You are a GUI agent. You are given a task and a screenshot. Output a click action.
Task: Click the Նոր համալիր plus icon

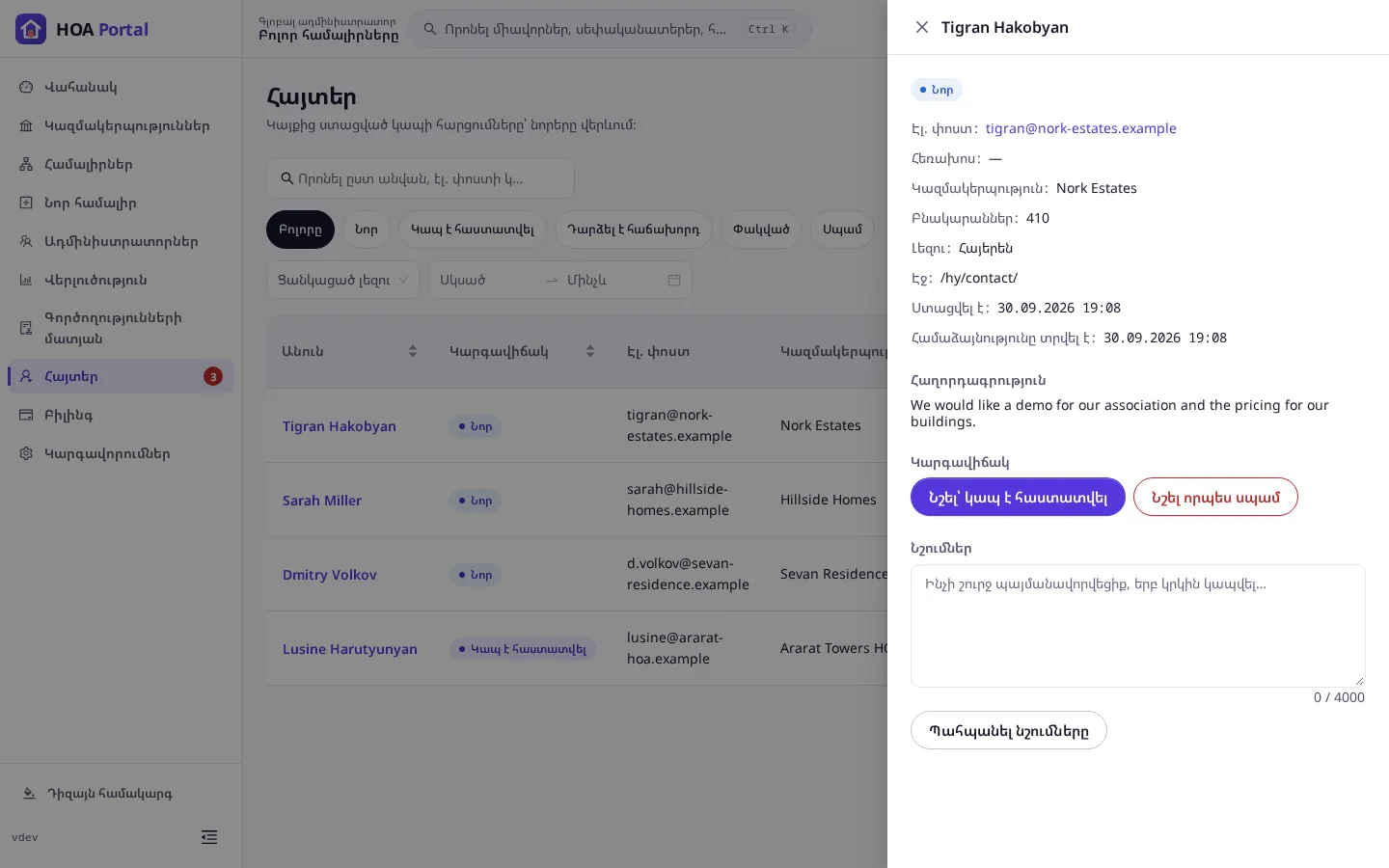point(26,203)
